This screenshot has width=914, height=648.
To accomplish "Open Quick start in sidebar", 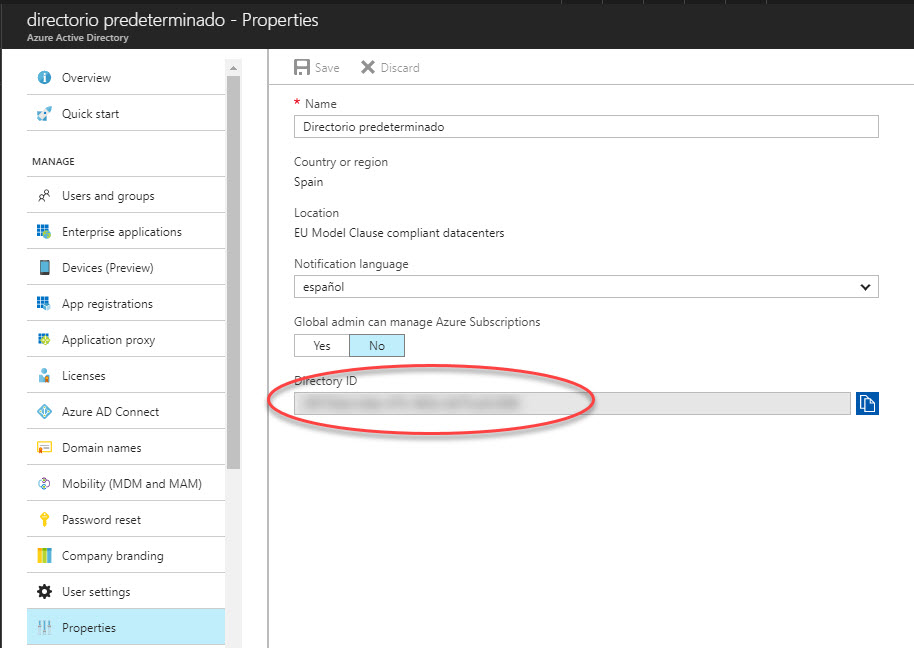I will tap(126, 114).
